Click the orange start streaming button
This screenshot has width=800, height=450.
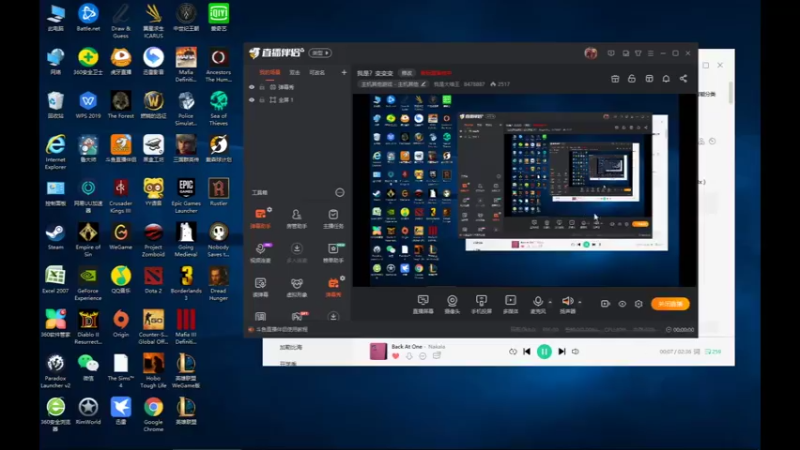click(x=670, y=304)
